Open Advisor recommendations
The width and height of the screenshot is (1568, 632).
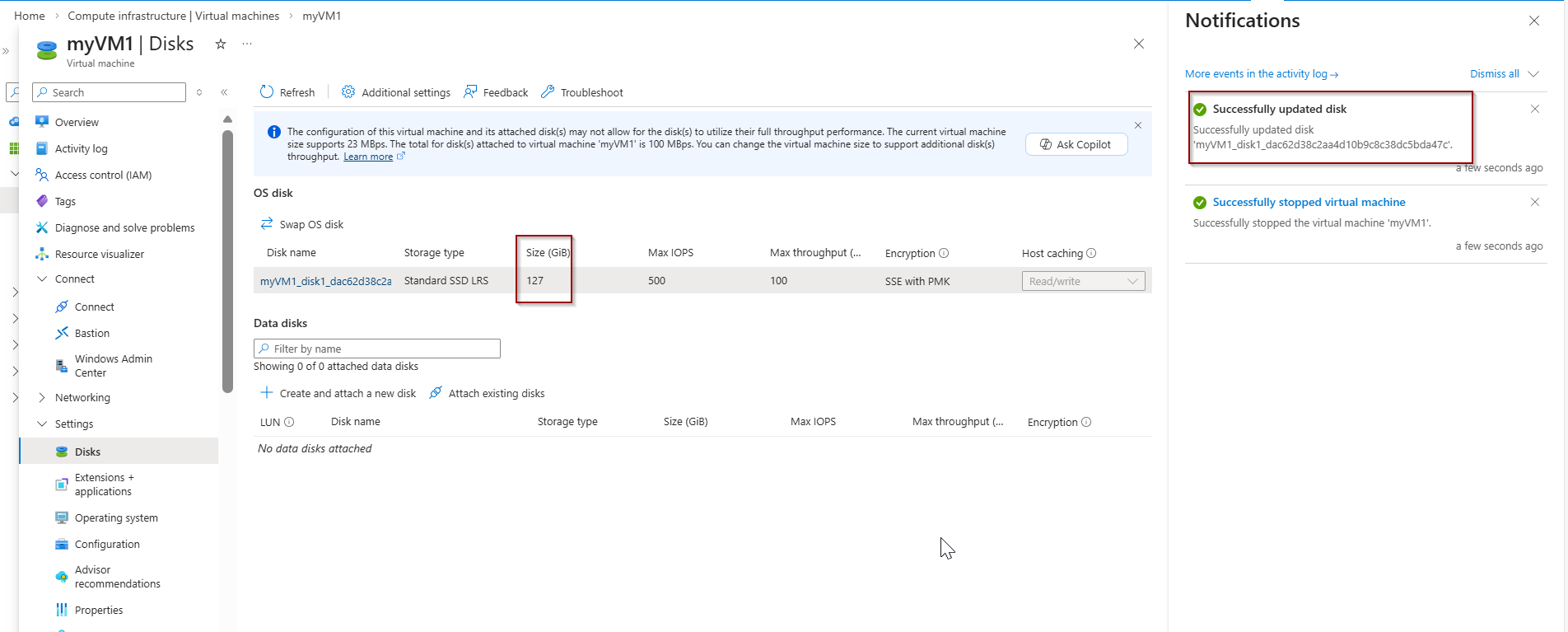(x=119, y=576)
